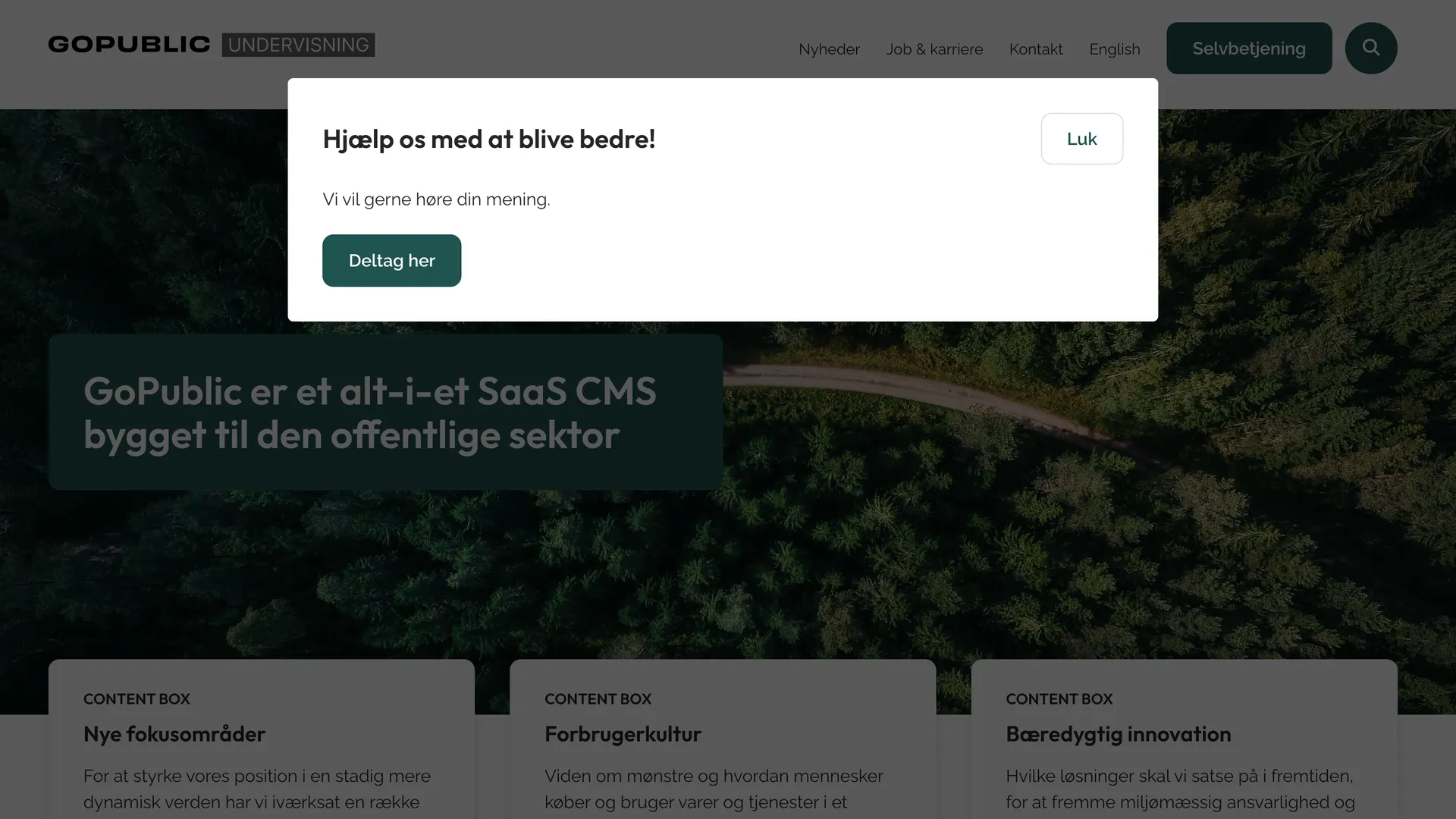
Task: Go to Job & karriere
Action: [934, 49]
